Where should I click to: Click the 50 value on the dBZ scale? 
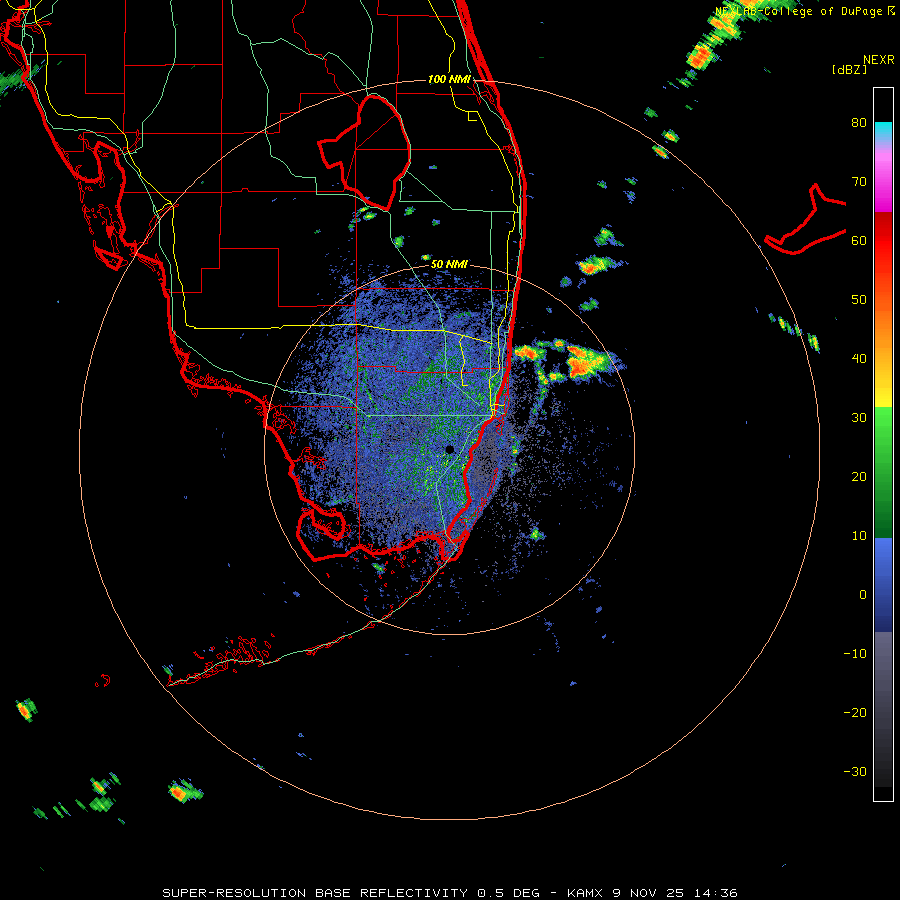point(859,300)
